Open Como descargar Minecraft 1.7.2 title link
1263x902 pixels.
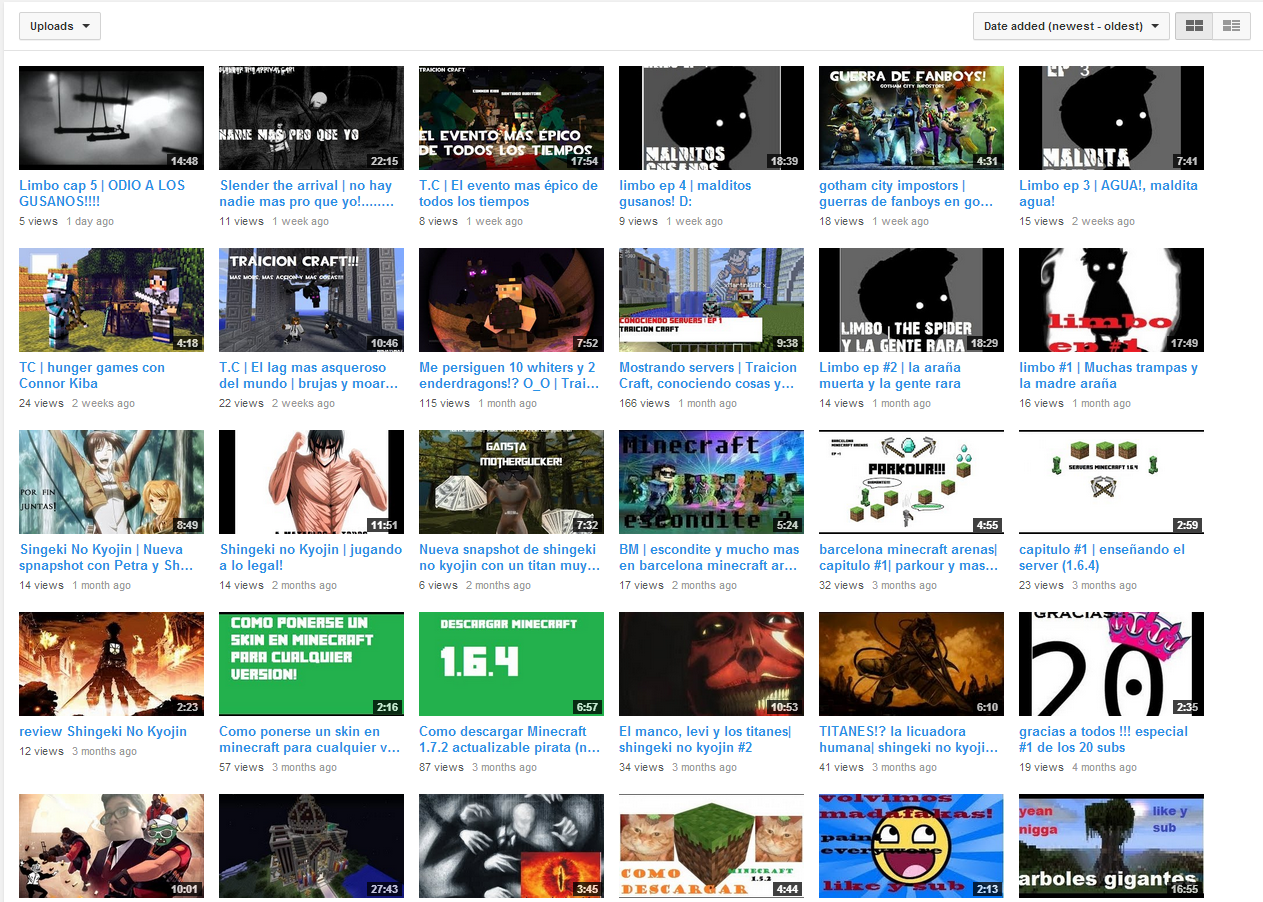click(x=510, y=739)
